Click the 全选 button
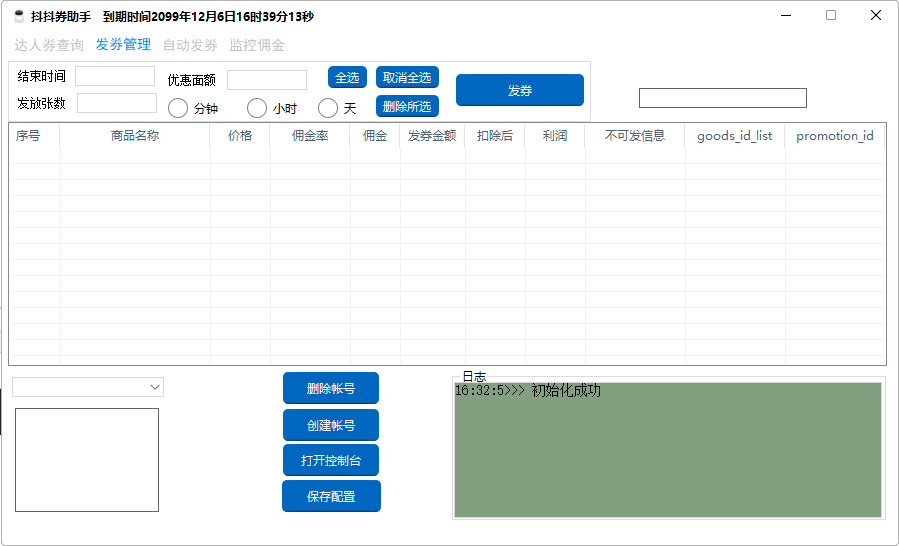The image size is (899, 546). click(347, 78)
